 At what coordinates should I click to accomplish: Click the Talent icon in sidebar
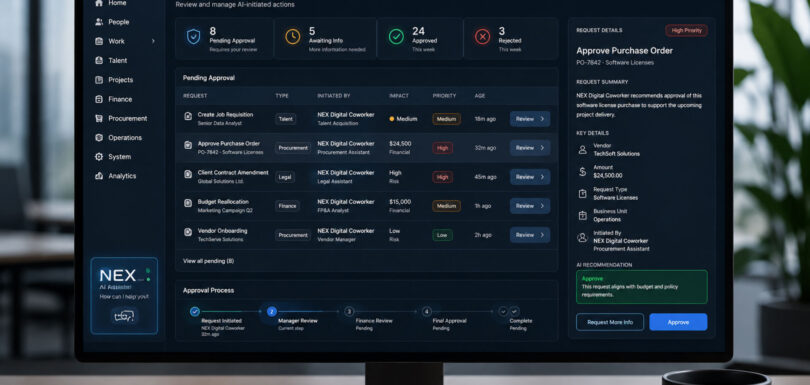[99, 60]
